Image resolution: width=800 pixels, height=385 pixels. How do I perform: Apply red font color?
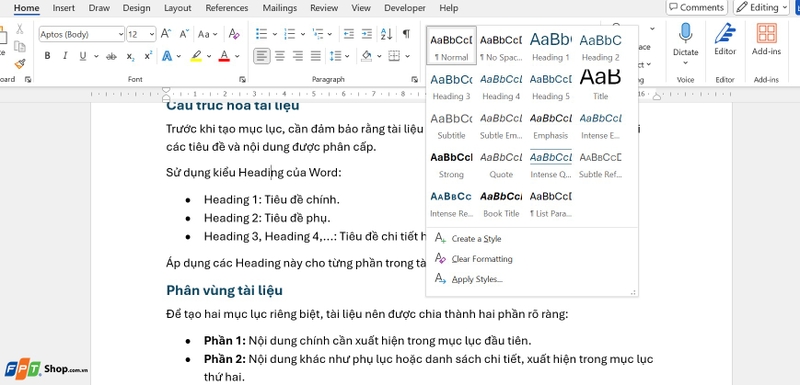pos(223,56)
